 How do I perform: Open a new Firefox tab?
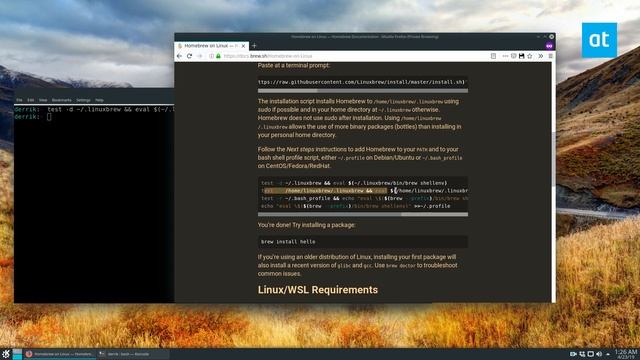pos(254,46)
